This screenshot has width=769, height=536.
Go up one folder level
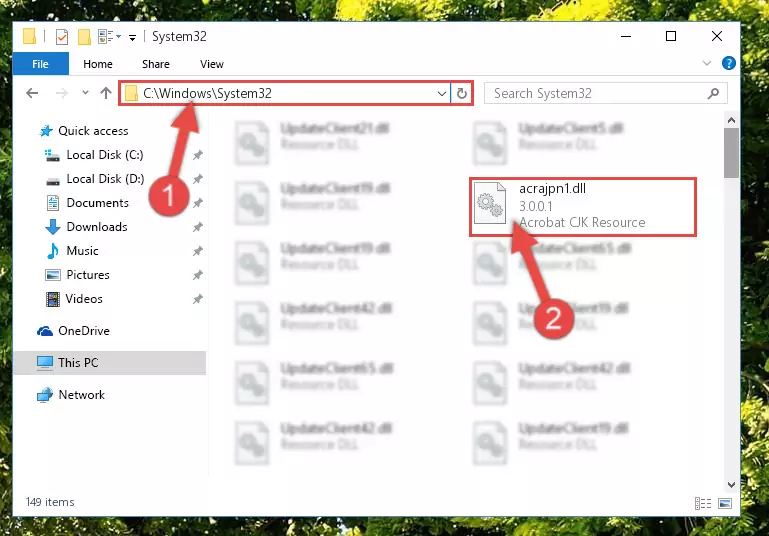[106, 93]
